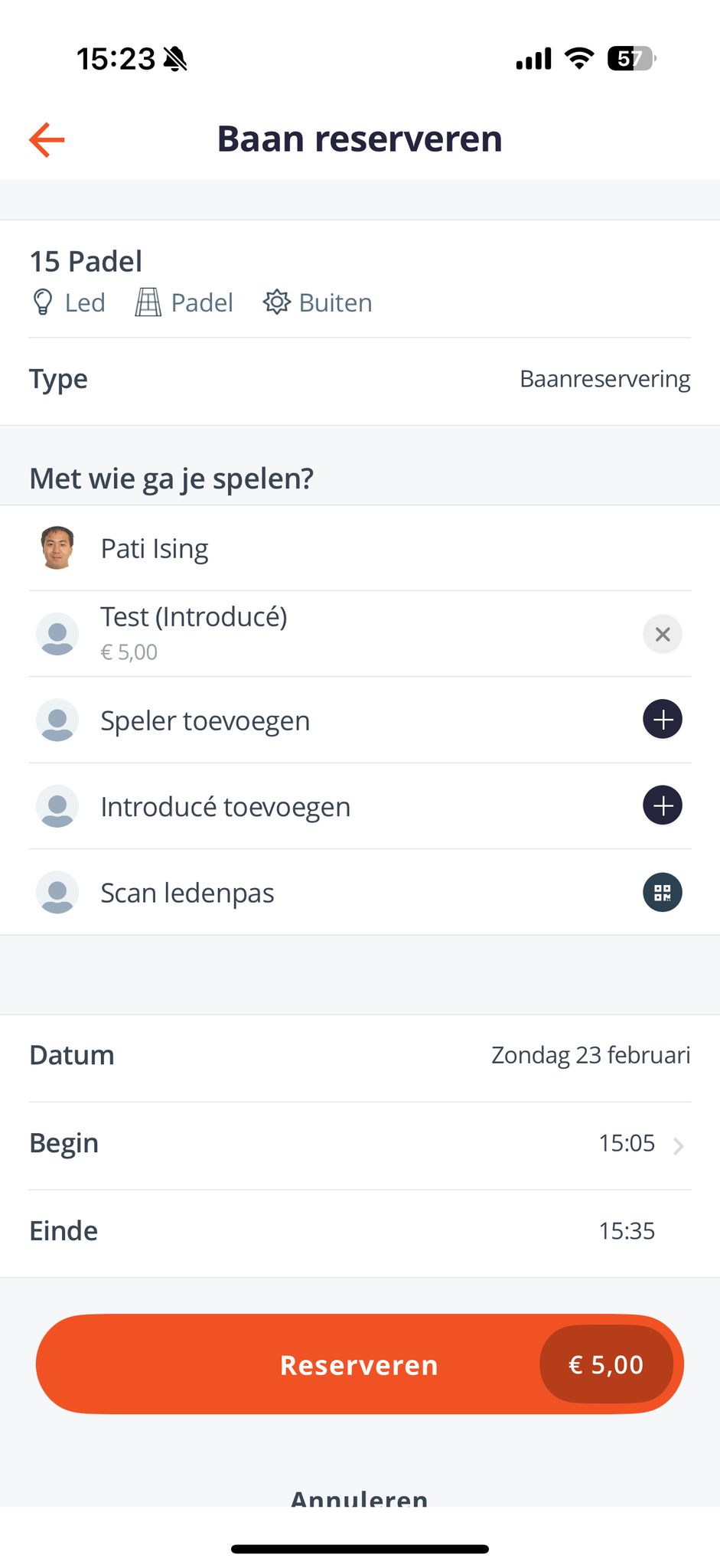Select the Type Baanreservering row
The image size is (720, 1568).
click(x=360, y=379)
